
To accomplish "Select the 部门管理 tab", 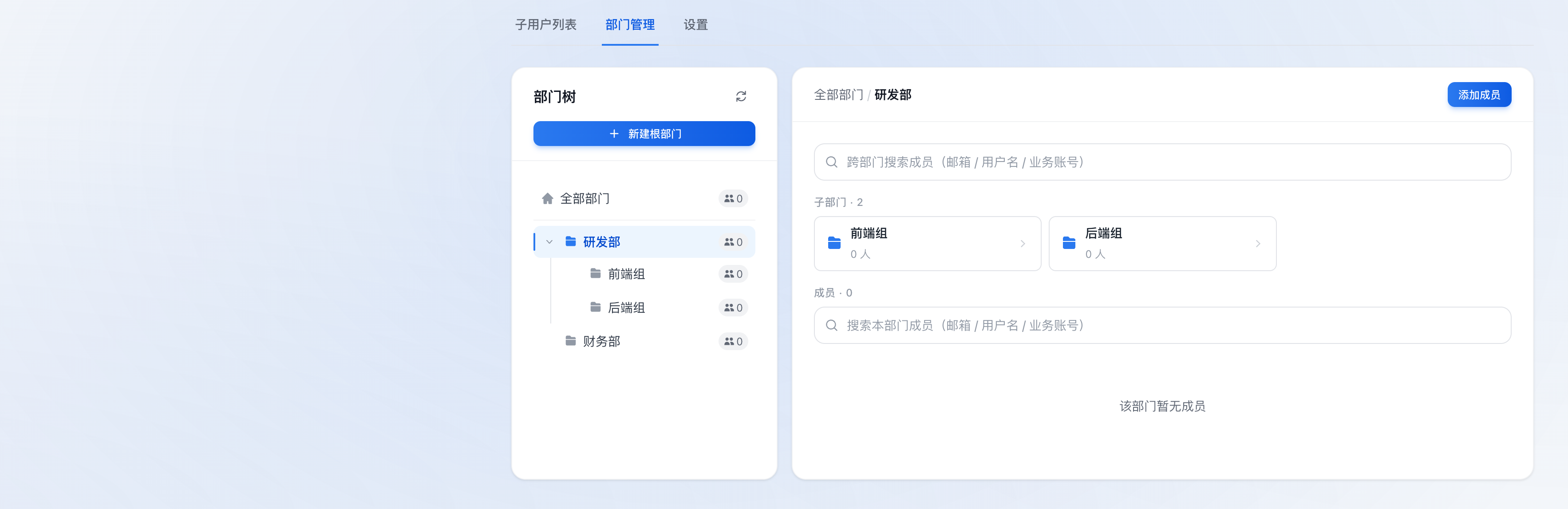I will [x=630, y=24].
